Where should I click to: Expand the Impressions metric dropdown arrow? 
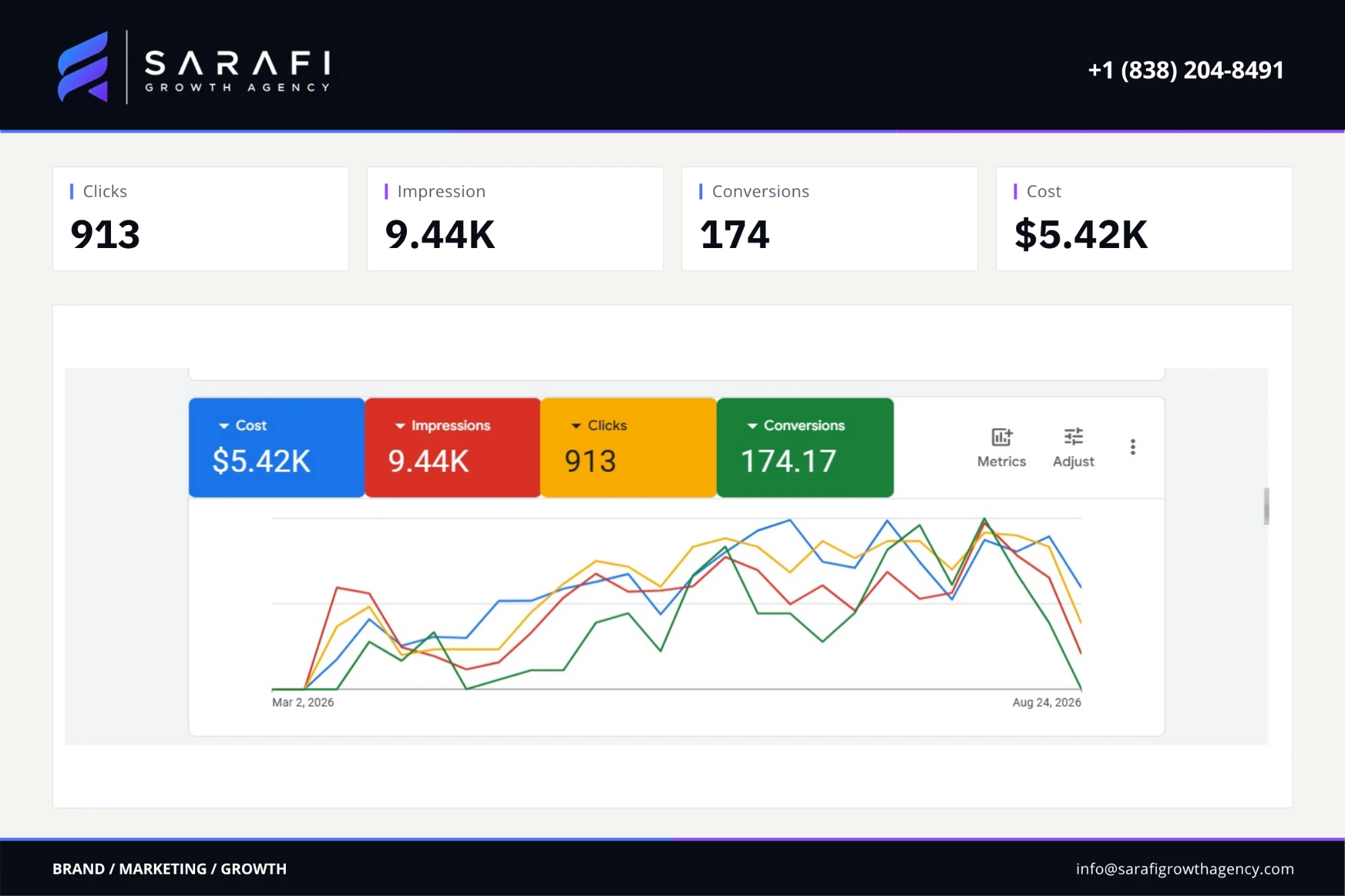pyautogui.click(x=400, y=426)
